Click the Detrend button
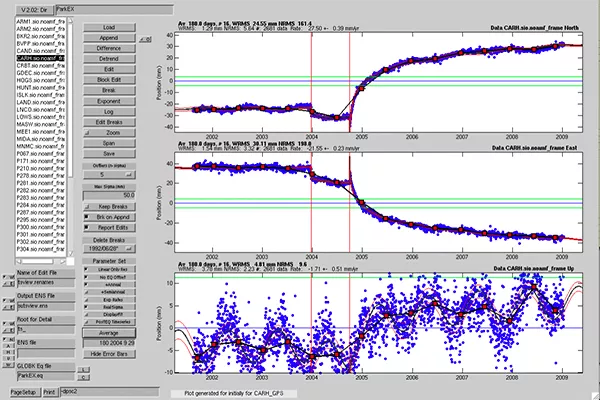Image resolution: width=600 pixels, height=400 pixels. [x=109, y=59]
